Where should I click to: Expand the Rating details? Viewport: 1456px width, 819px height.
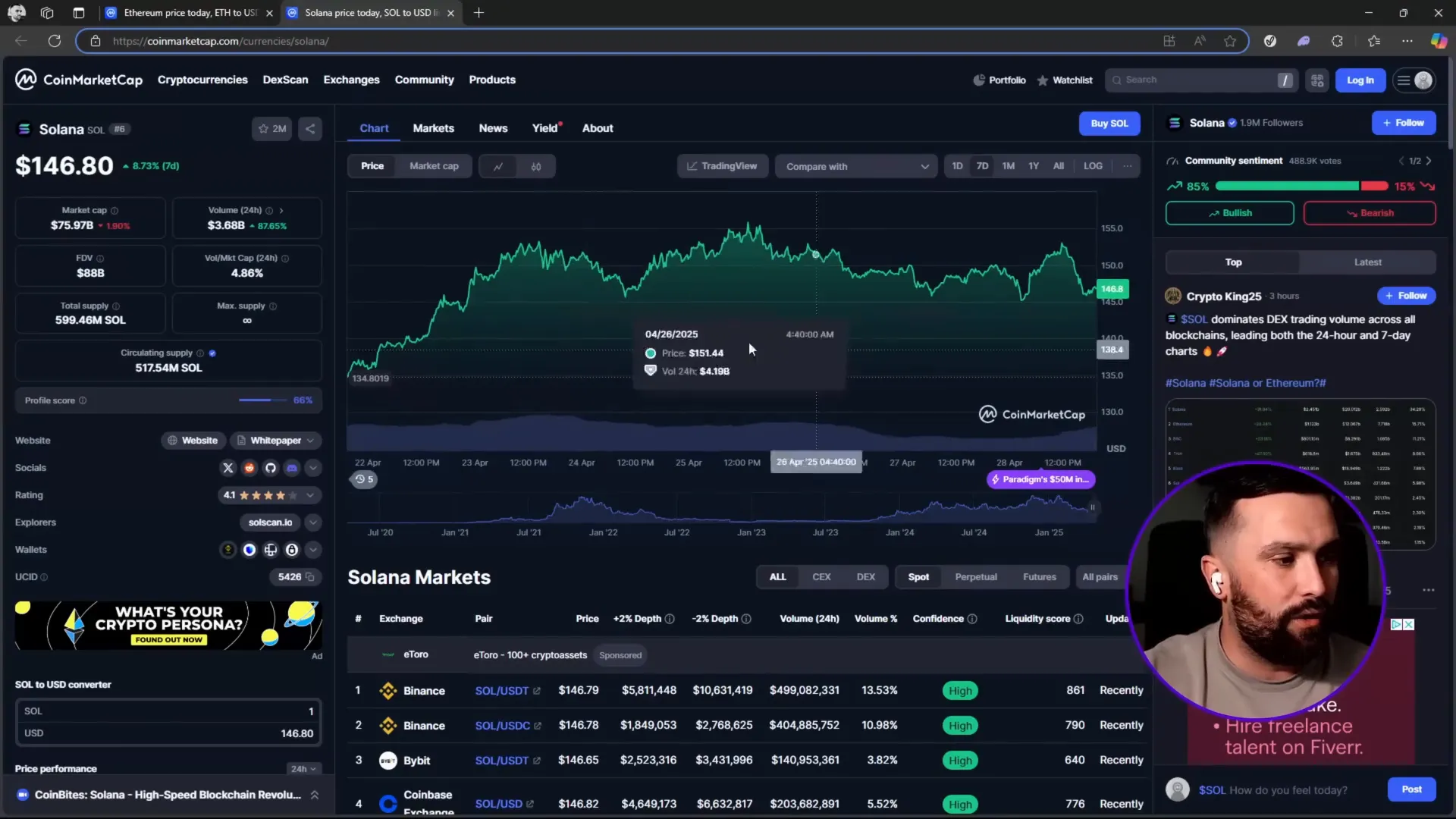click(310, 495)
